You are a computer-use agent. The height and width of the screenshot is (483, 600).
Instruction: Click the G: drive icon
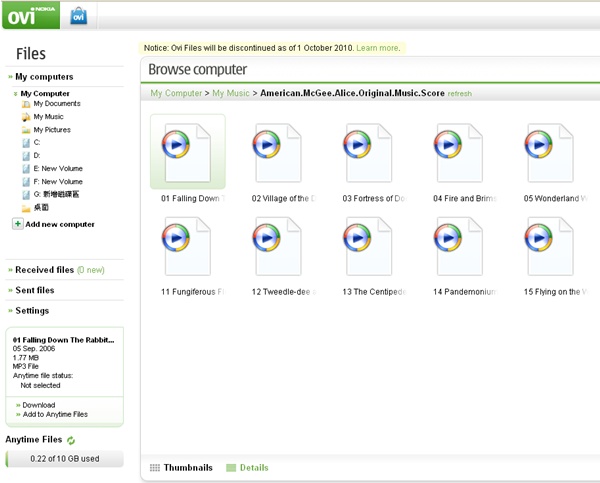point(26,195)
